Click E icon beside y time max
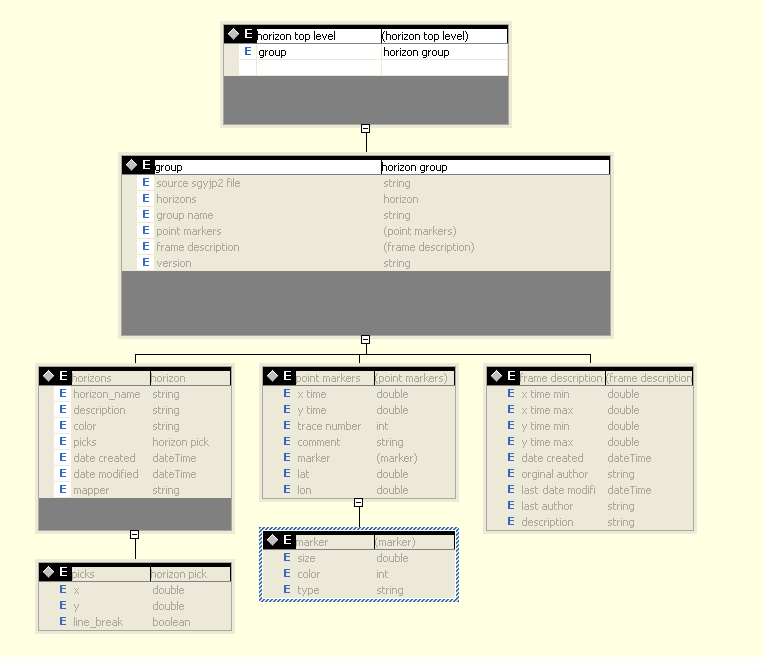The height and width of the screenshot is (657, 764). [x=511, y=441]
